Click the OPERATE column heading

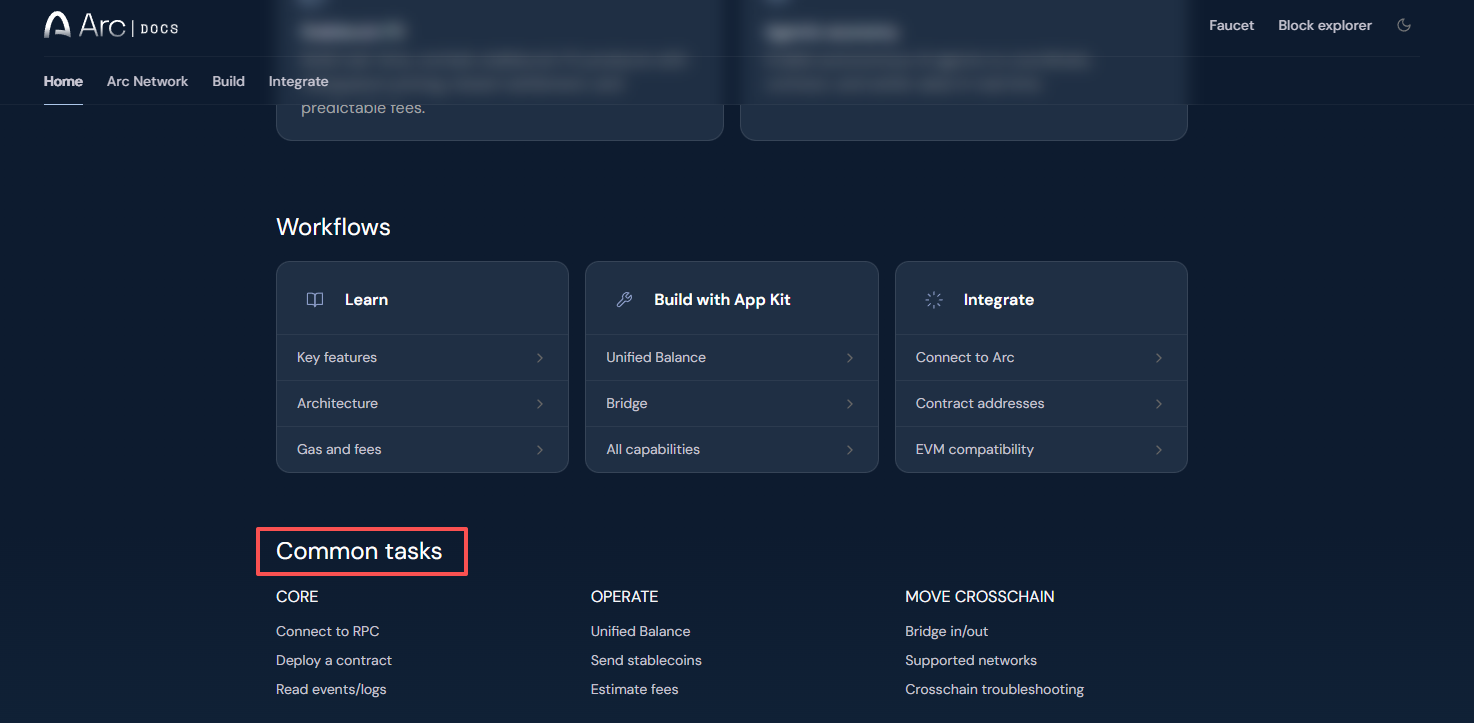(x=624, y=596)
